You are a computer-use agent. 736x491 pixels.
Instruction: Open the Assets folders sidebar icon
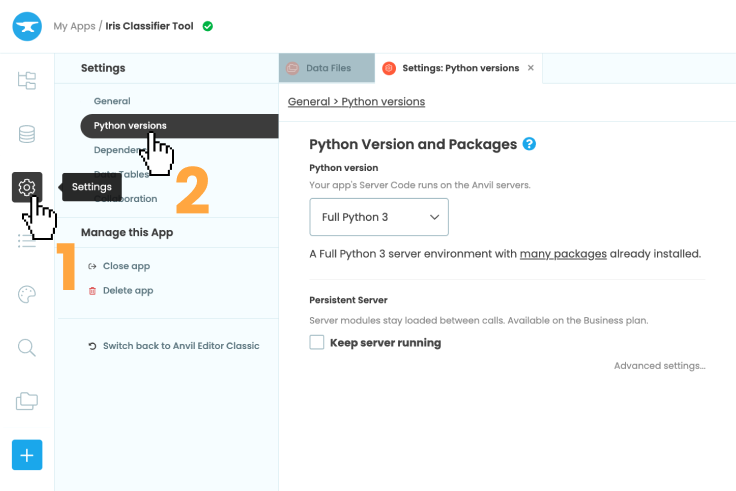point(27,401)
